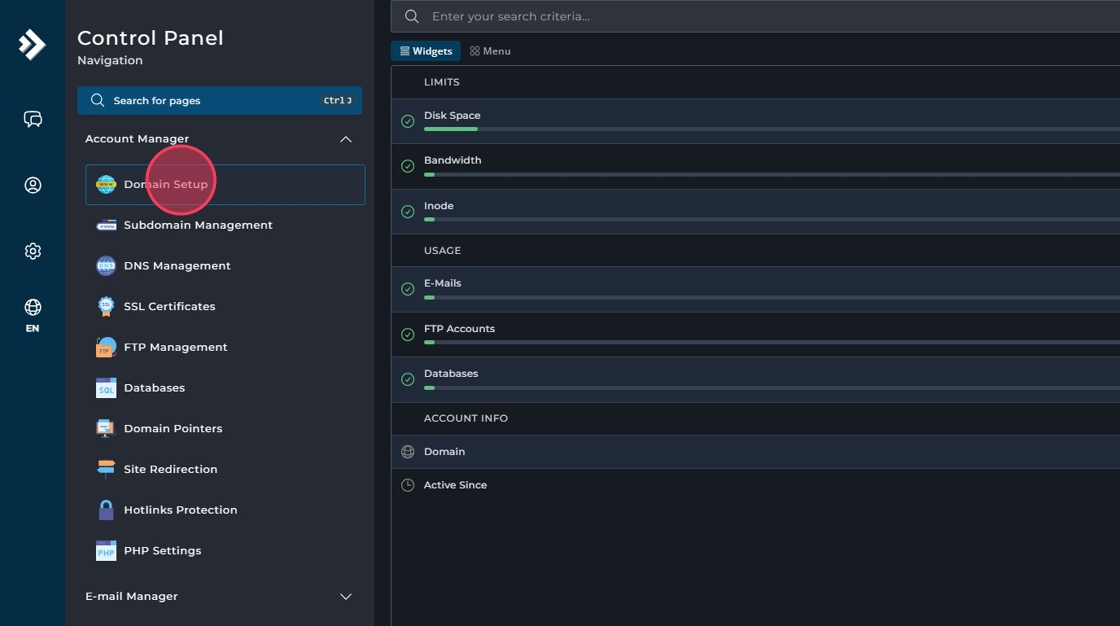Open the messages chat bubble icon
Screen dimensions: 1120x626
click(33, 119)
